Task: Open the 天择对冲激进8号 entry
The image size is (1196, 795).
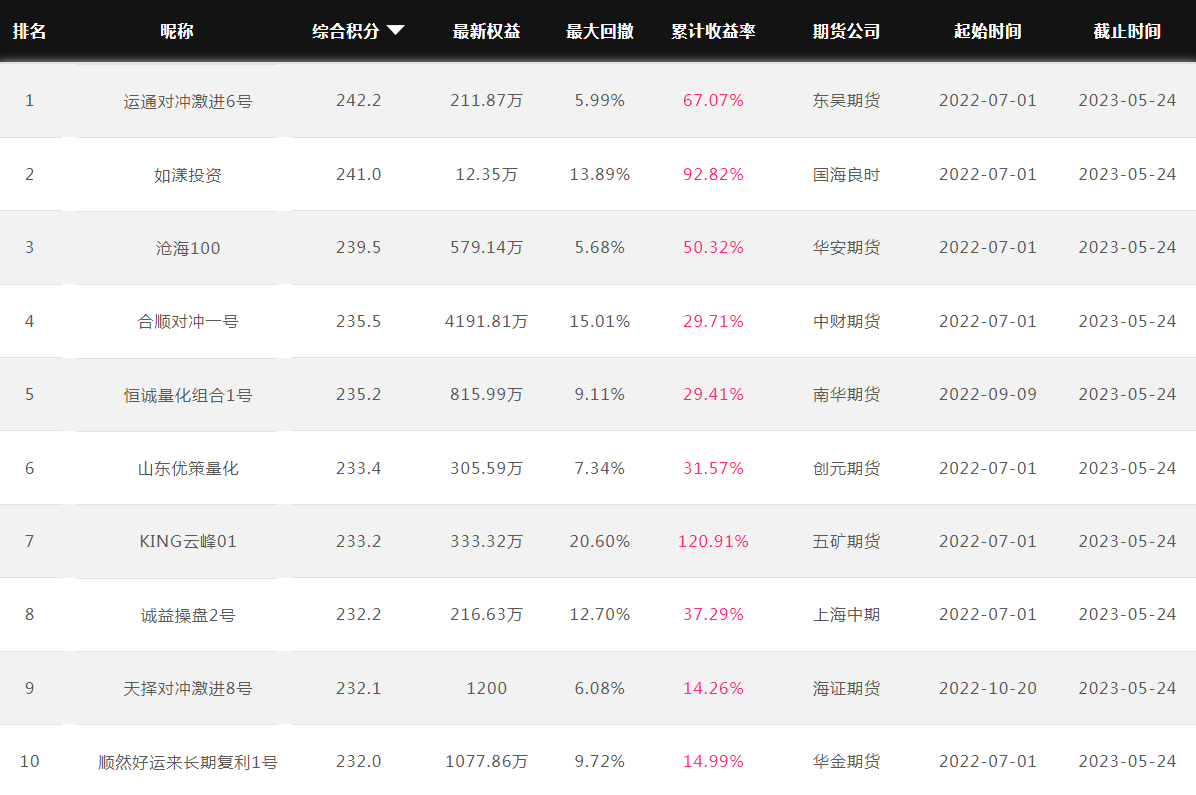Action: pos(188,688)
